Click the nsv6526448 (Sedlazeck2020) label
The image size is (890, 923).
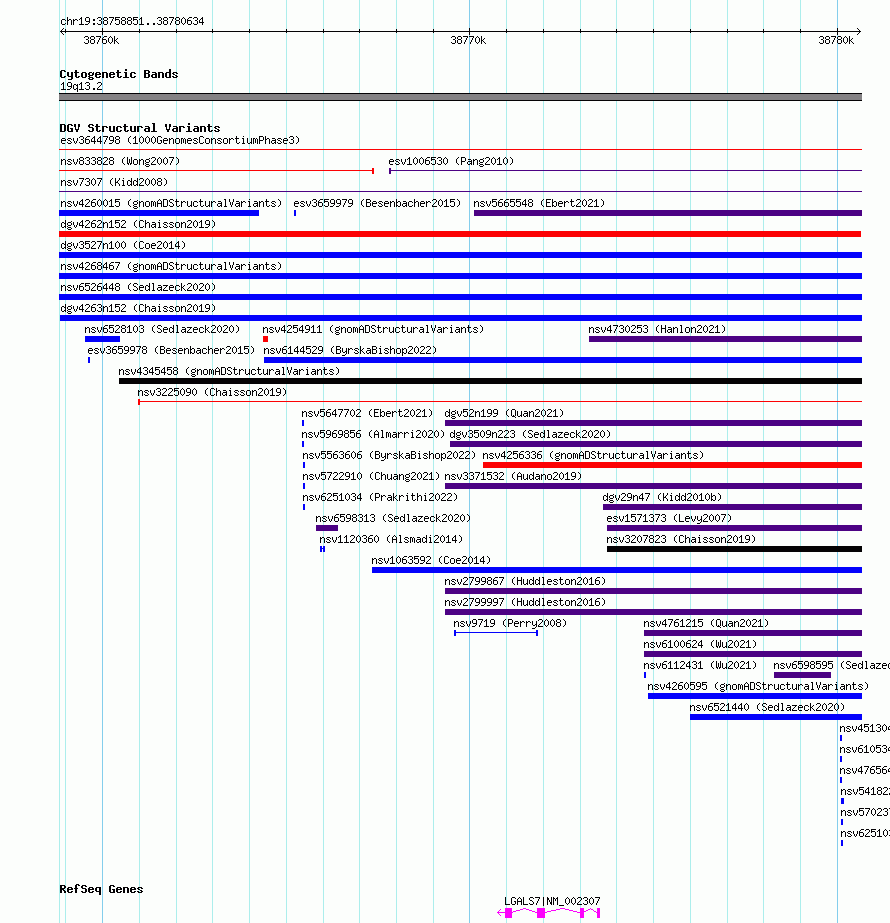pos(138,287)
